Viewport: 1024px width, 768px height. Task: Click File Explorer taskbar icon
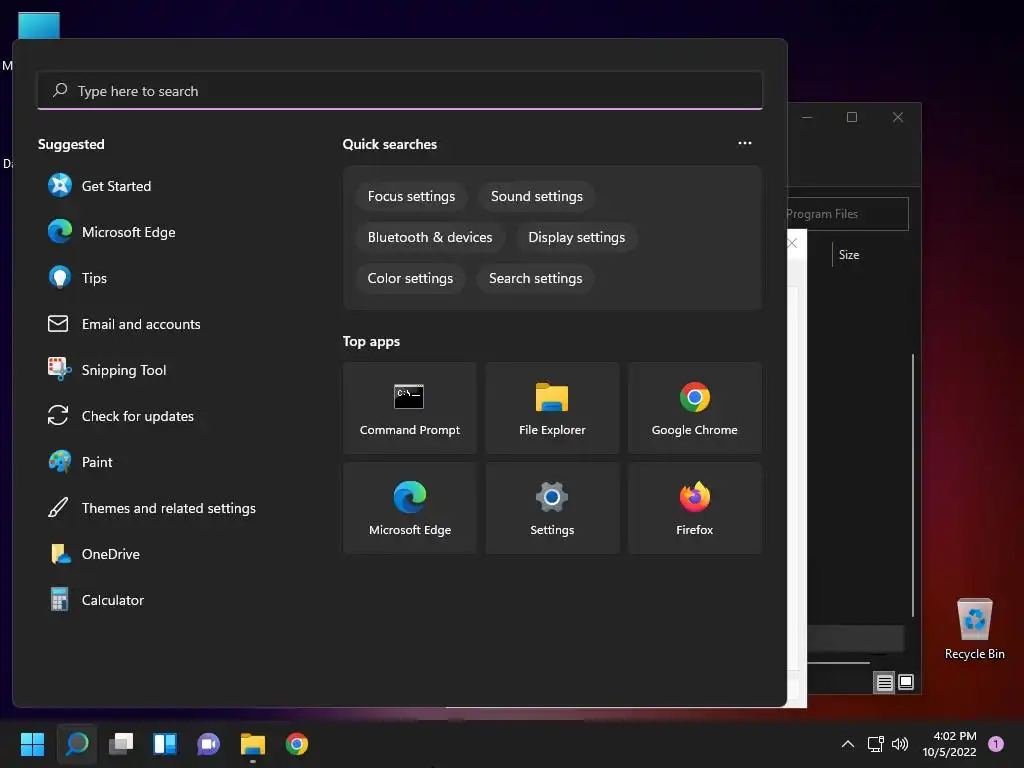click(x=253, y=744)
